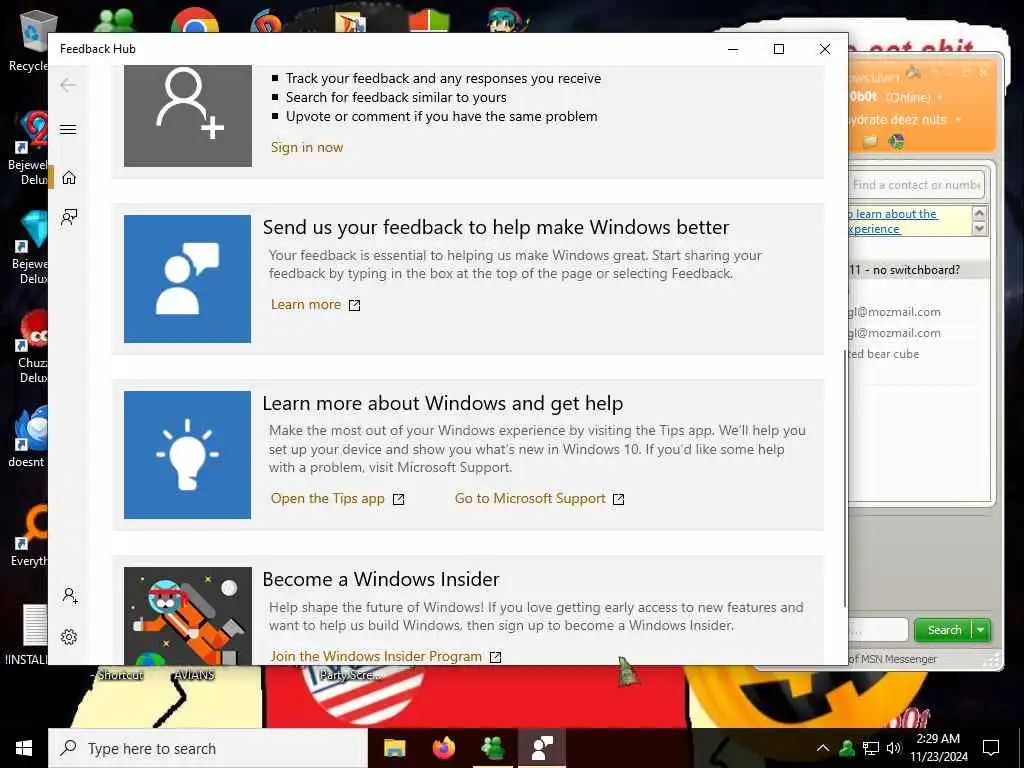Screen dimensions: 1024x768
Task: Select the Chrome desktop icon
Action: click(x=195, y=20)
